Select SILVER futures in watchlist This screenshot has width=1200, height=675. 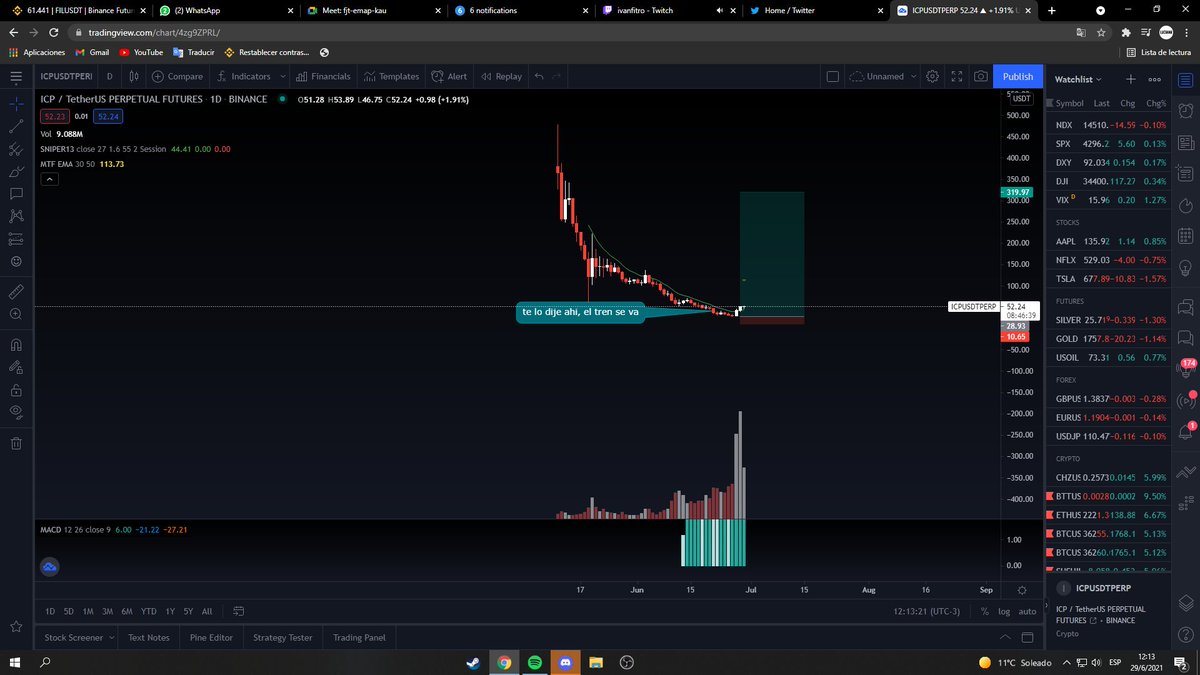1109,320
